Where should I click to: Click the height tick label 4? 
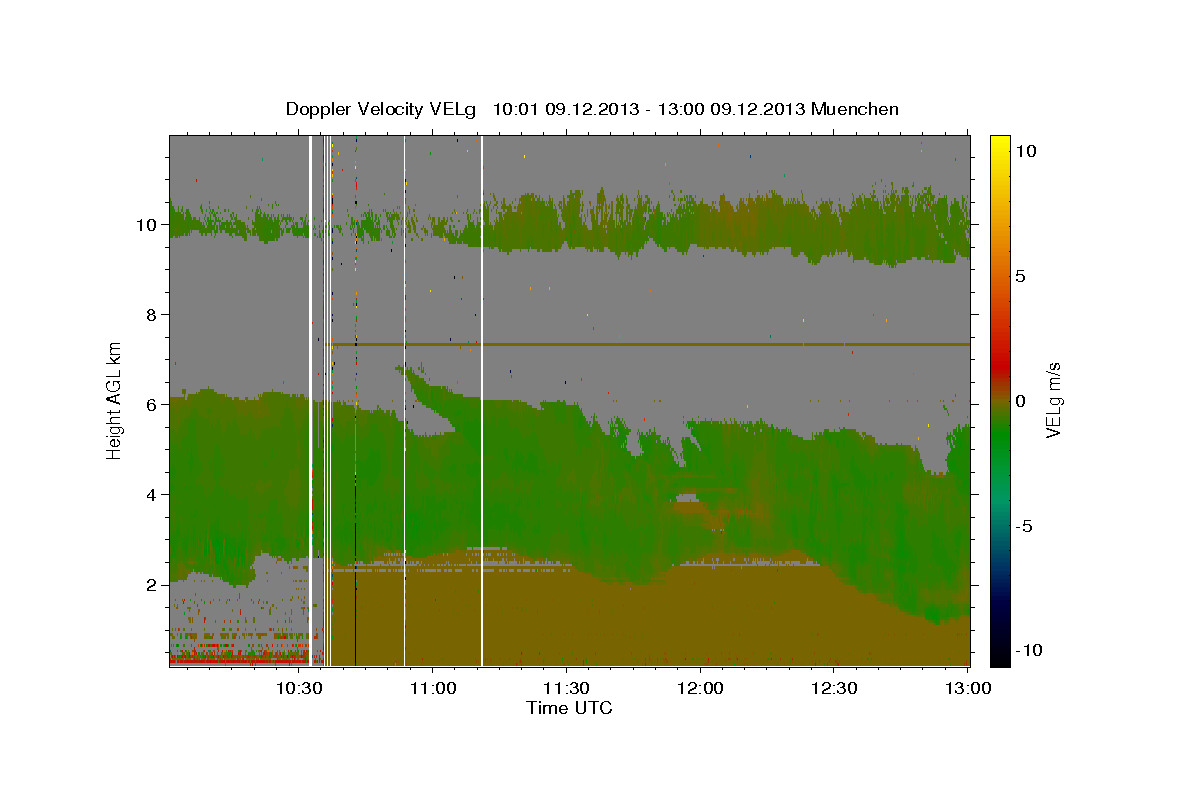(153, 494)
